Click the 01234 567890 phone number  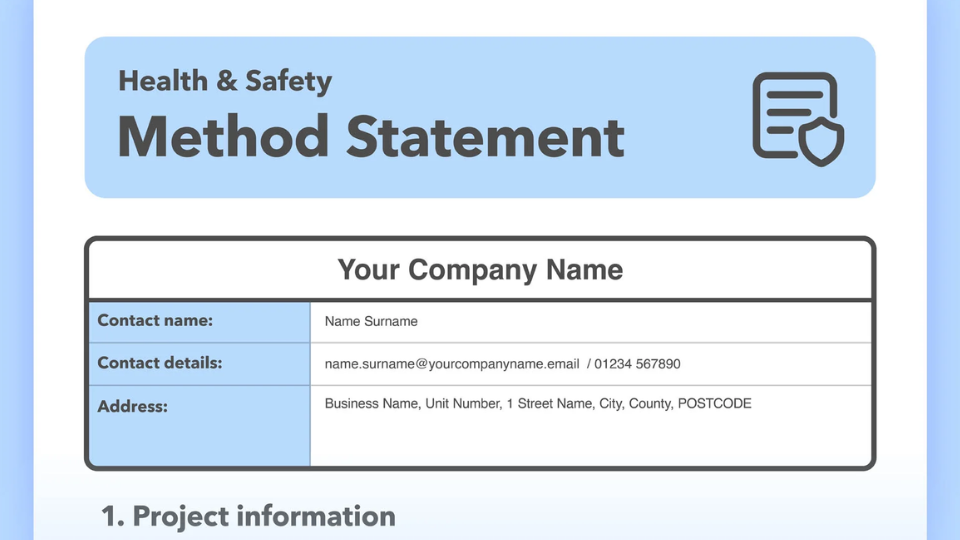pyautogui.click(x=637, y=364)
